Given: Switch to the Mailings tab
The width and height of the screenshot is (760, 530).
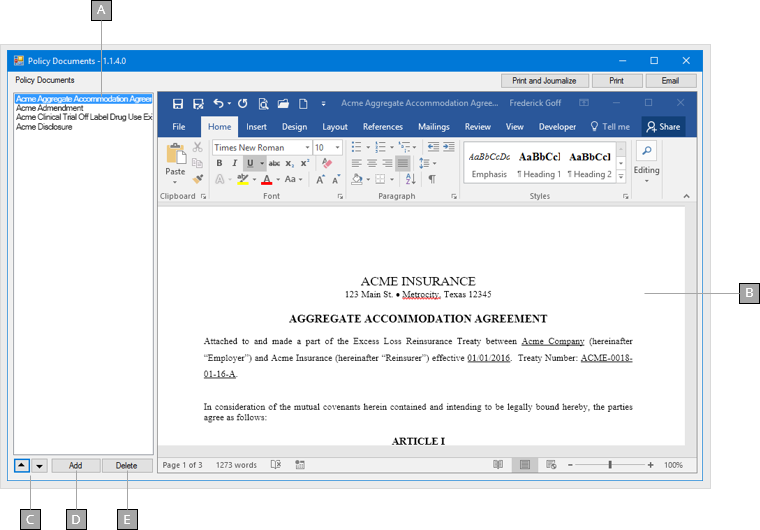Looking at the screenshot, I should tap(433, 127).
